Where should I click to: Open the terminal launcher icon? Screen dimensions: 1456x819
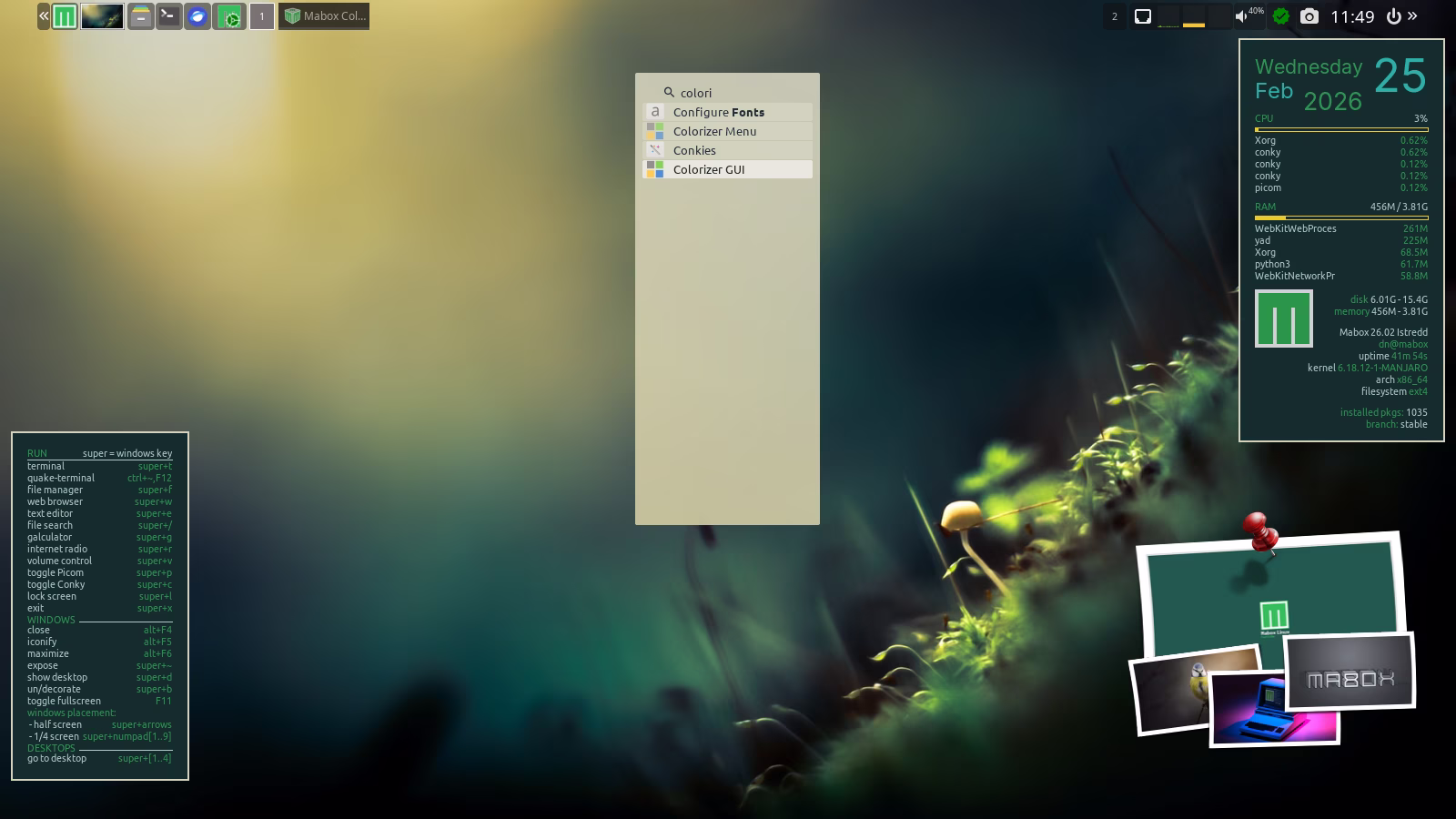pos(168,16)
